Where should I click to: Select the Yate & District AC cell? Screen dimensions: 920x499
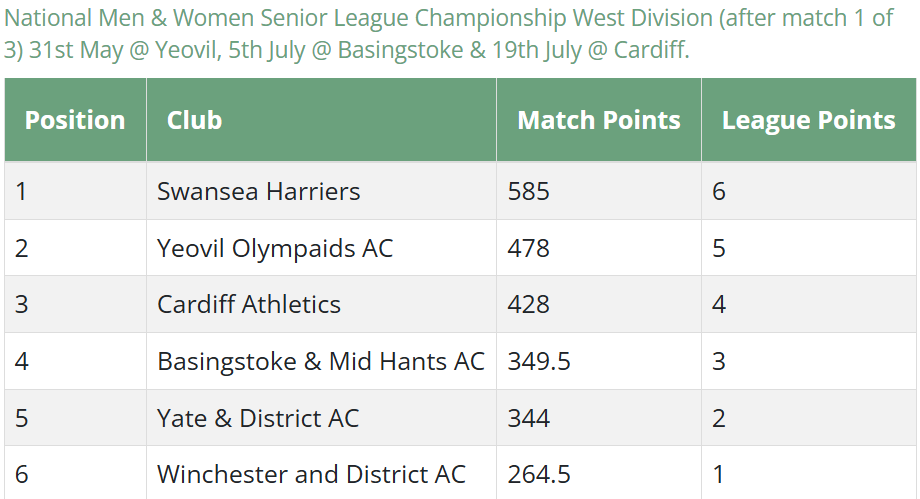[322, 418]
